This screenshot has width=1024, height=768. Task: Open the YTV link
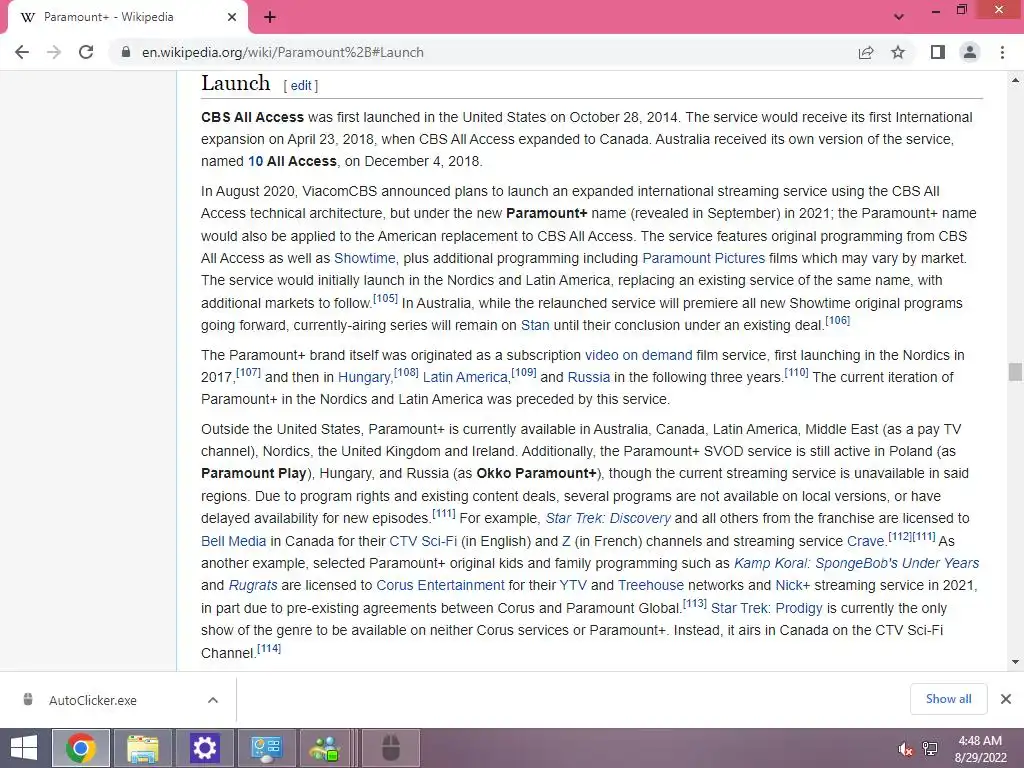[573, 586]
